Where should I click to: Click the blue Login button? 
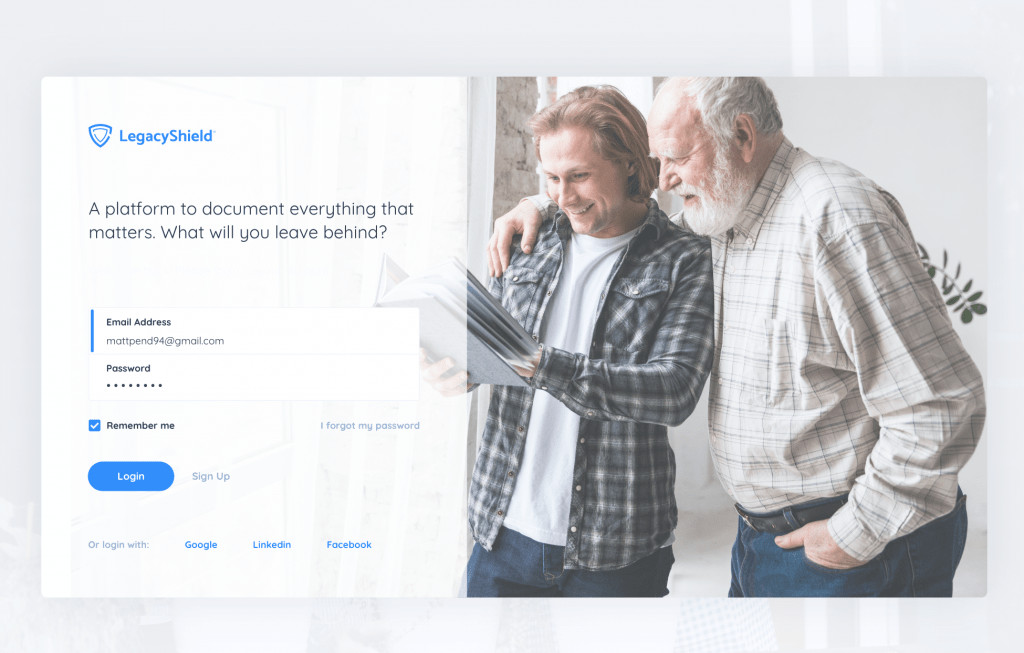[131, 476]
